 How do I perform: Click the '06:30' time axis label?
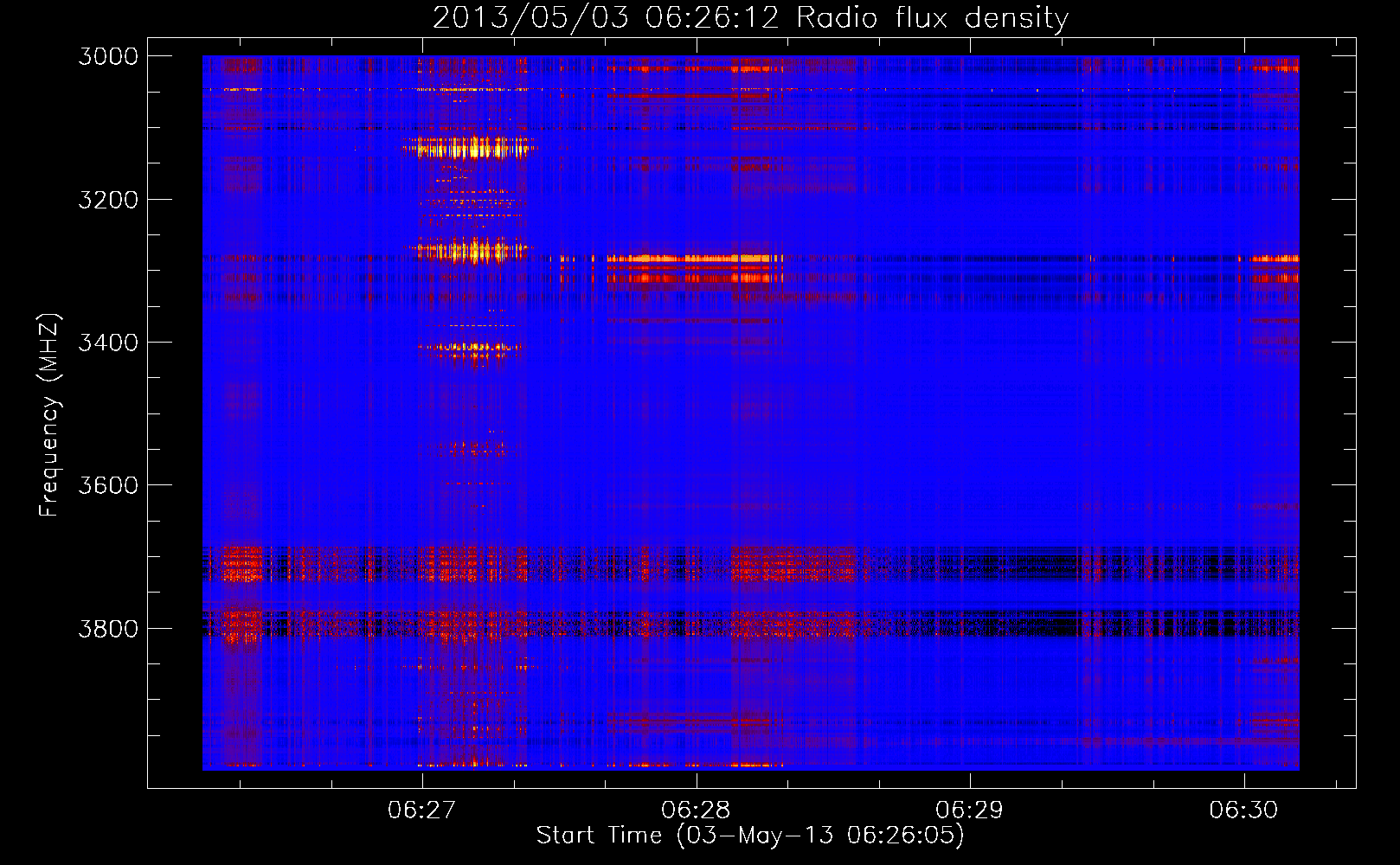pos(1243,810)
